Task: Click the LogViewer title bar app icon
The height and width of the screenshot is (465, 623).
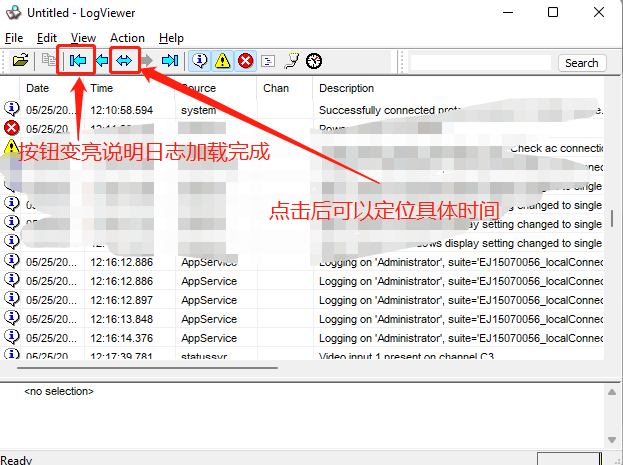Action: coord(14,13)
